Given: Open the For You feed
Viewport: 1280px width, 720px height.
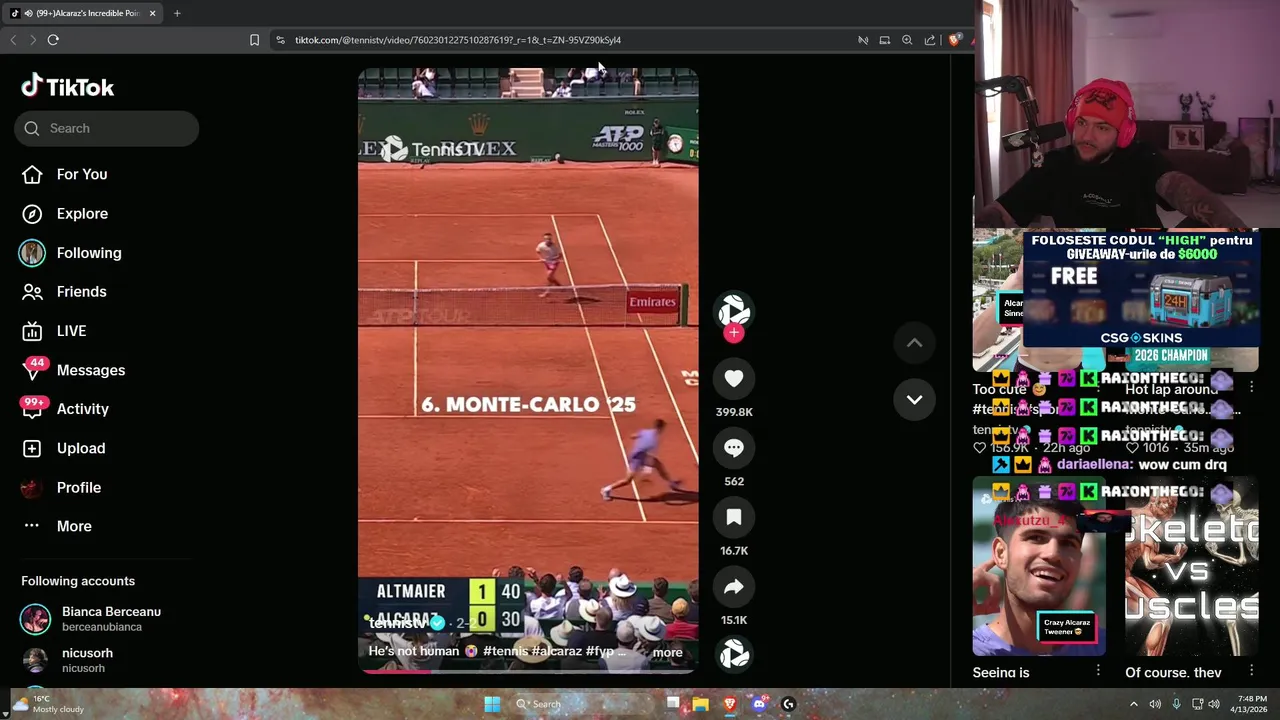Looking at the screenshot, I should coord(64,174).
